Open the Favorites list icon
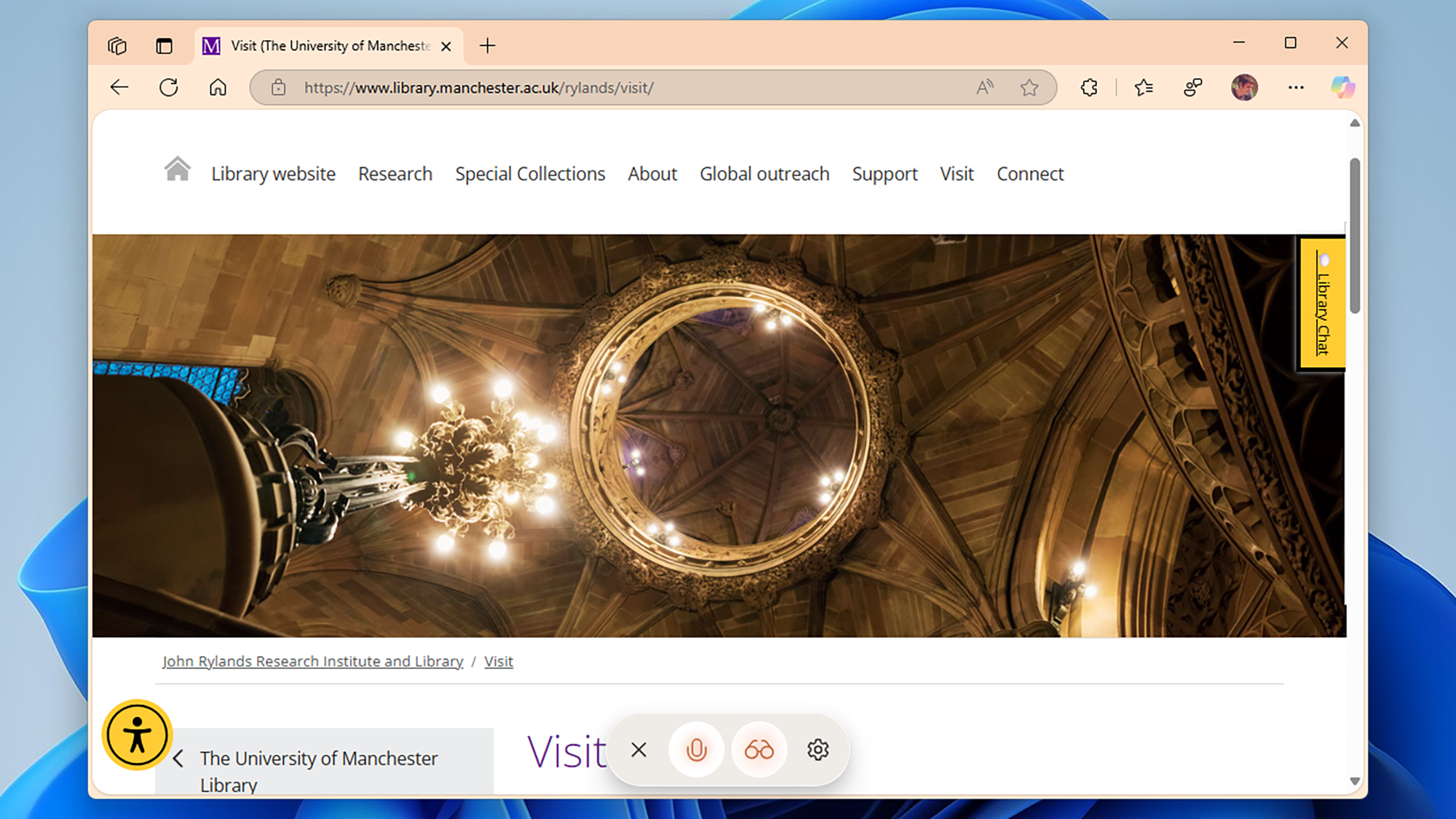Image resolution: width=1456 pixels, height=819 pixels. (x=1144, y=87)
